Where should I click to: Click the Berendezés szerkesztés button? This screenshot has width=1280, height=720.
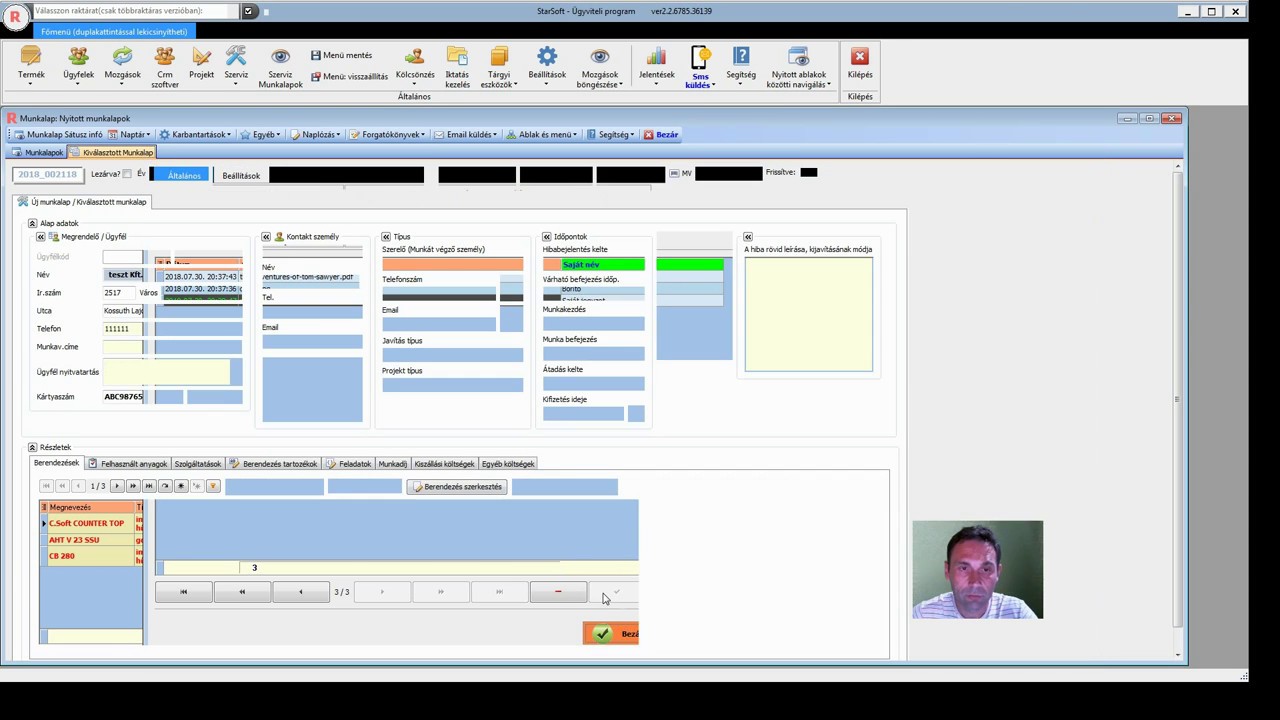pyautogui.click(x=457, y=487)
